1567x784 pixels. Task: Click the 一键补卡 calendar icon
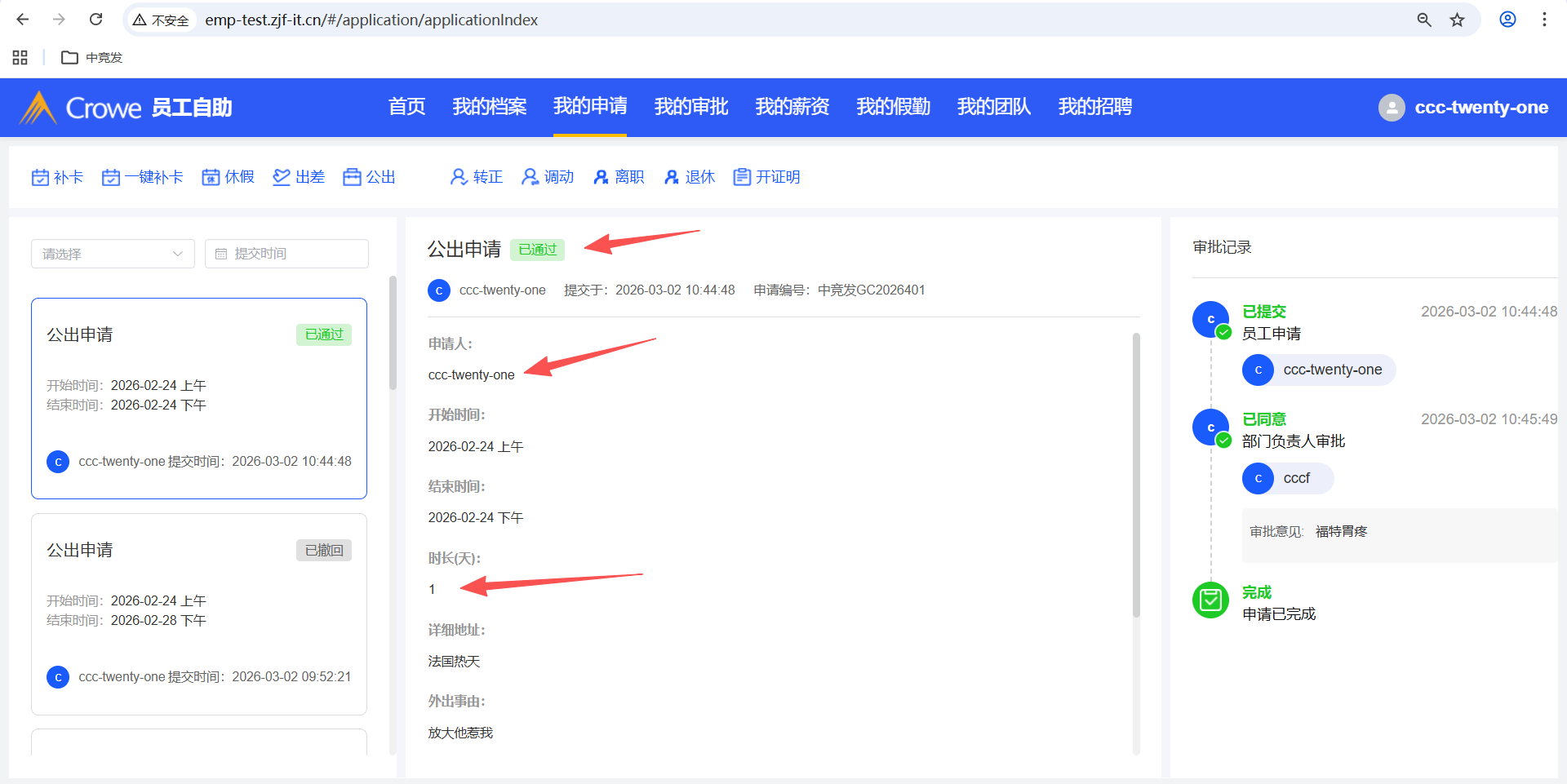click(x=111, y=177)
